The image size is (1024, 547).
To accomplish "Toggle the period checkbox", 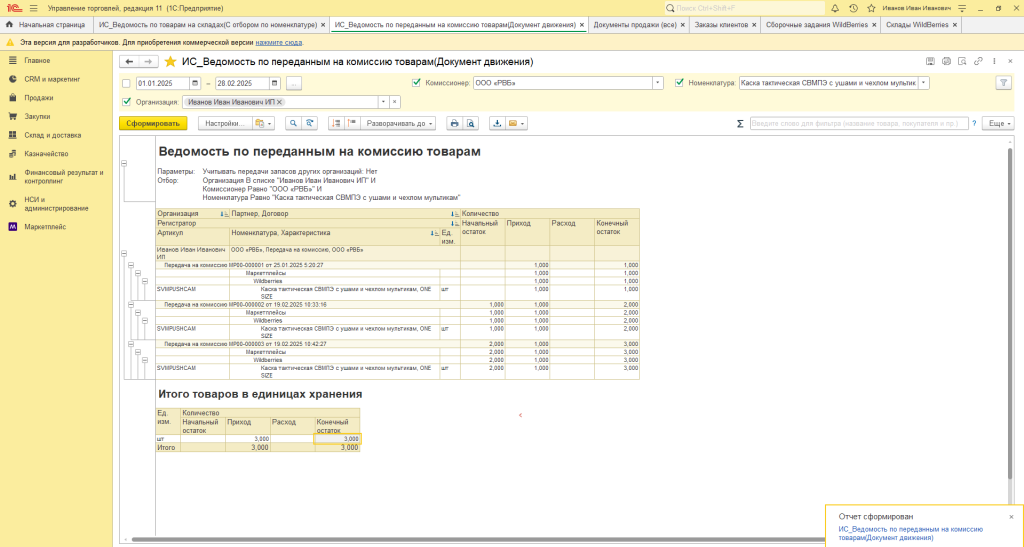I will 126,84.
